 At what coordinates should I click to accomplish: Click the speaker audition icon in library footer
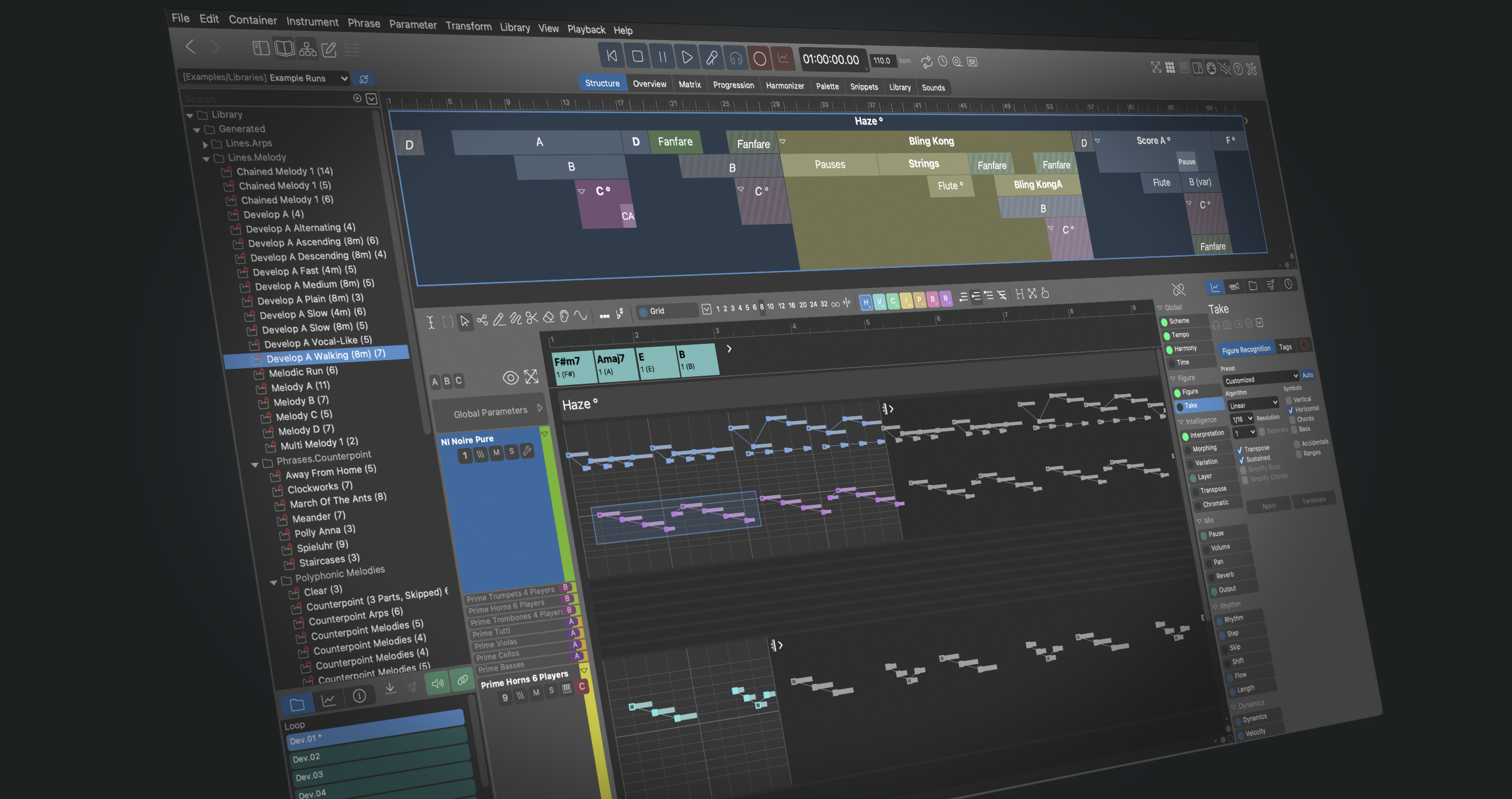click(x=437, y=683)
